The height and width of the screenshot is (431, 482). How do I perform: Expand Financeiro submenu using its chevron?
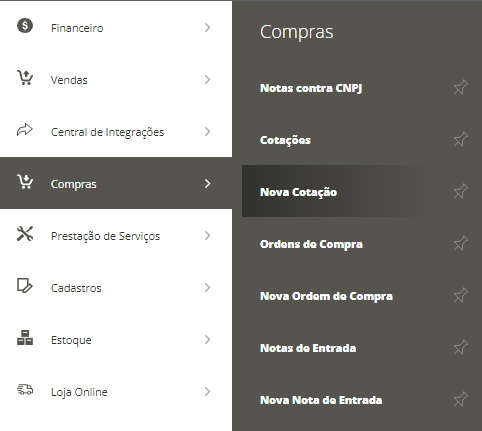pos(208,28)
